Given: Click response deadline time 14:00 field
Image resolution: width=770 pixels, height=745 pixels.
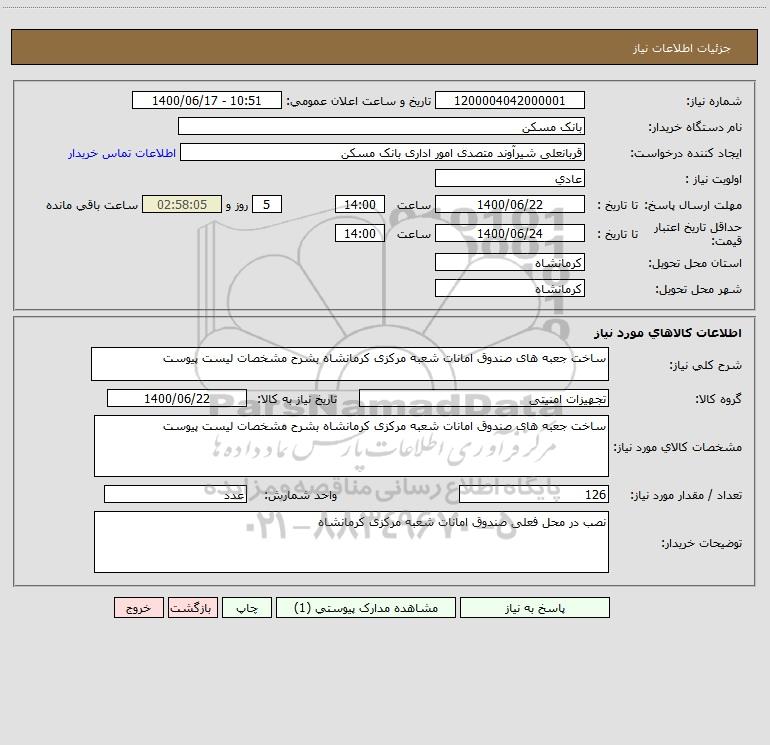Looking at the screenshot, I should pos(359,204).
